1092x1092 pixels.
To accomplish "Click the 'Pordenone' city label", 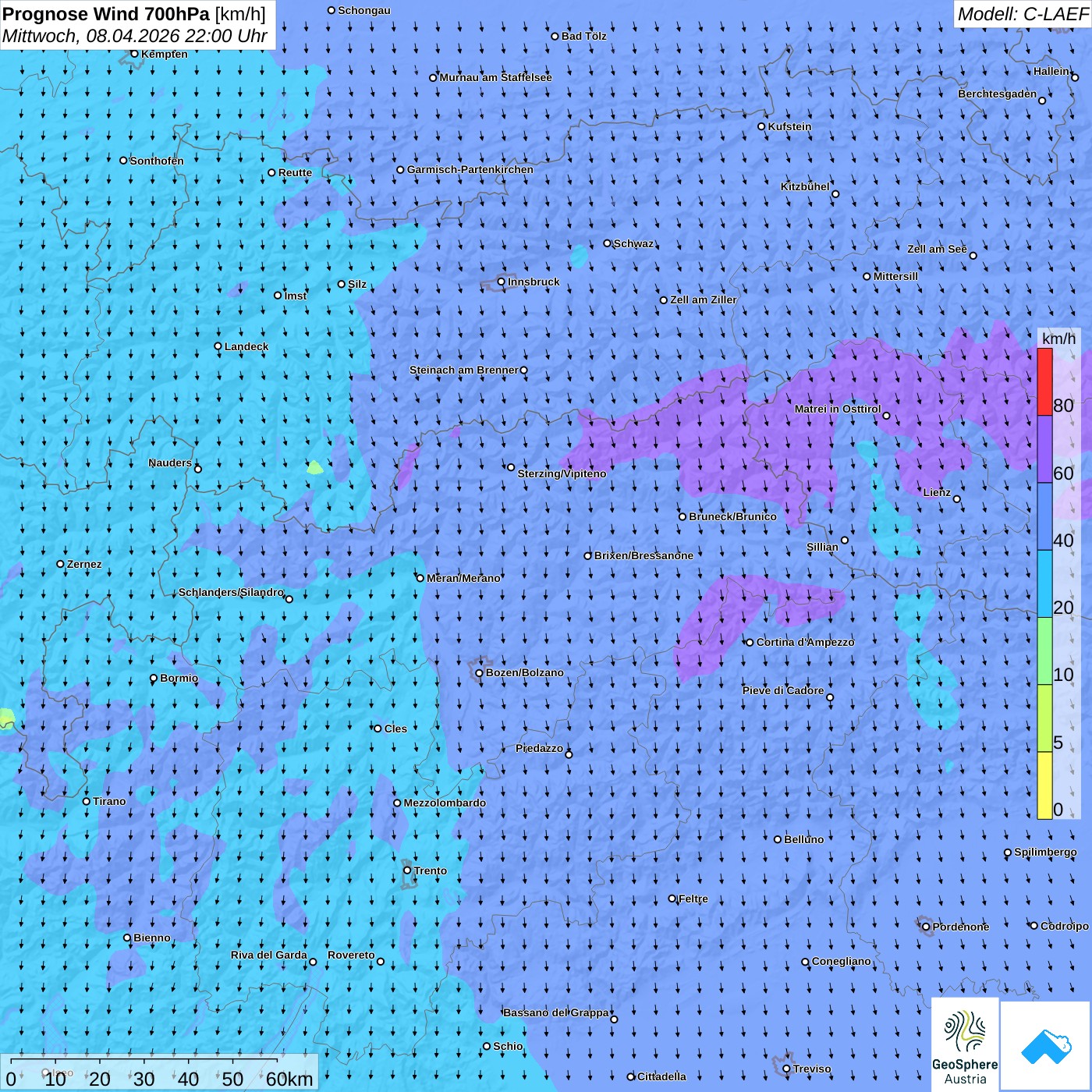I will (x=961, y=927).
